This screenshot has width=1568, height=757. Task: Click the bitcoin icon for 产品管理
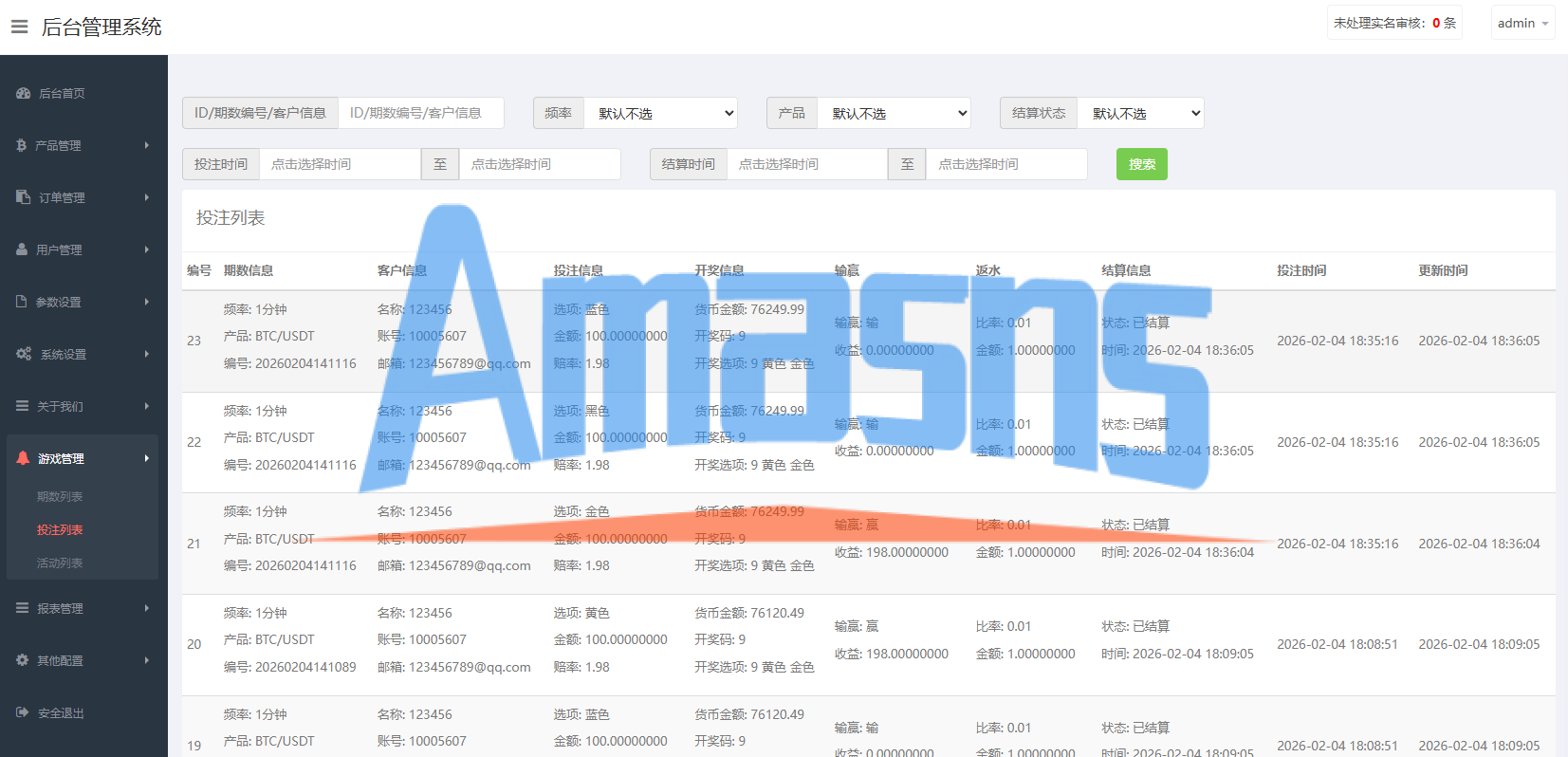(x=22, y=145)
